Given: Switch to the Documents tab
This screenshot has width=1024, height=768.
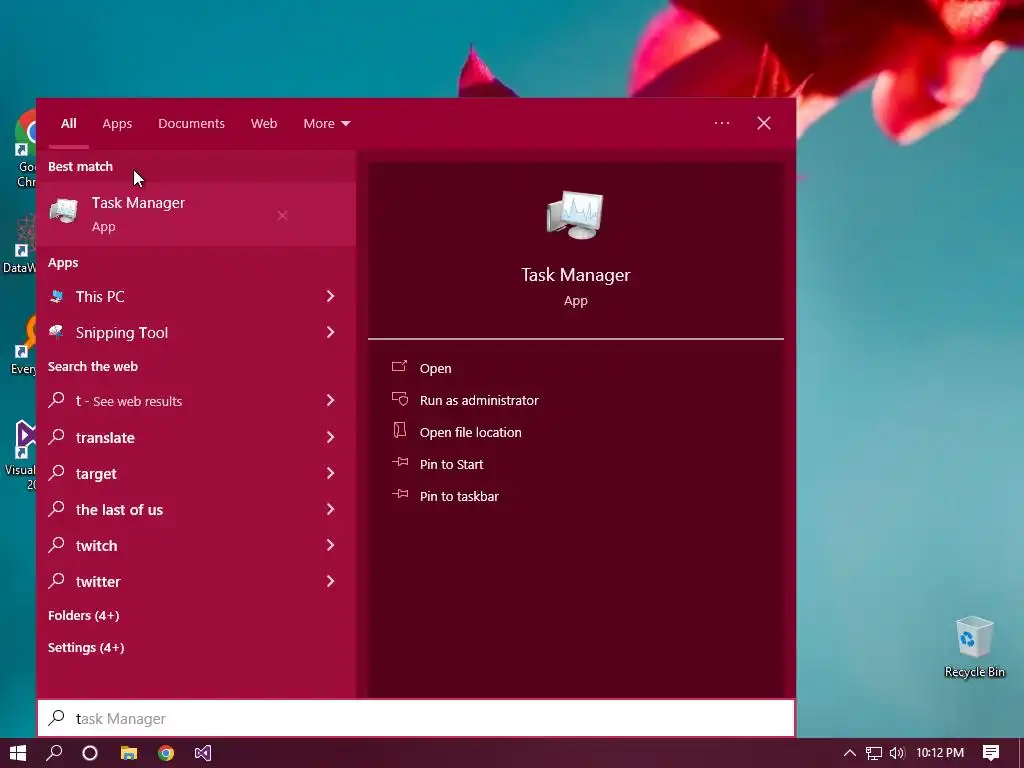Looking at the screenshot, I should click(x=191, y=123).
